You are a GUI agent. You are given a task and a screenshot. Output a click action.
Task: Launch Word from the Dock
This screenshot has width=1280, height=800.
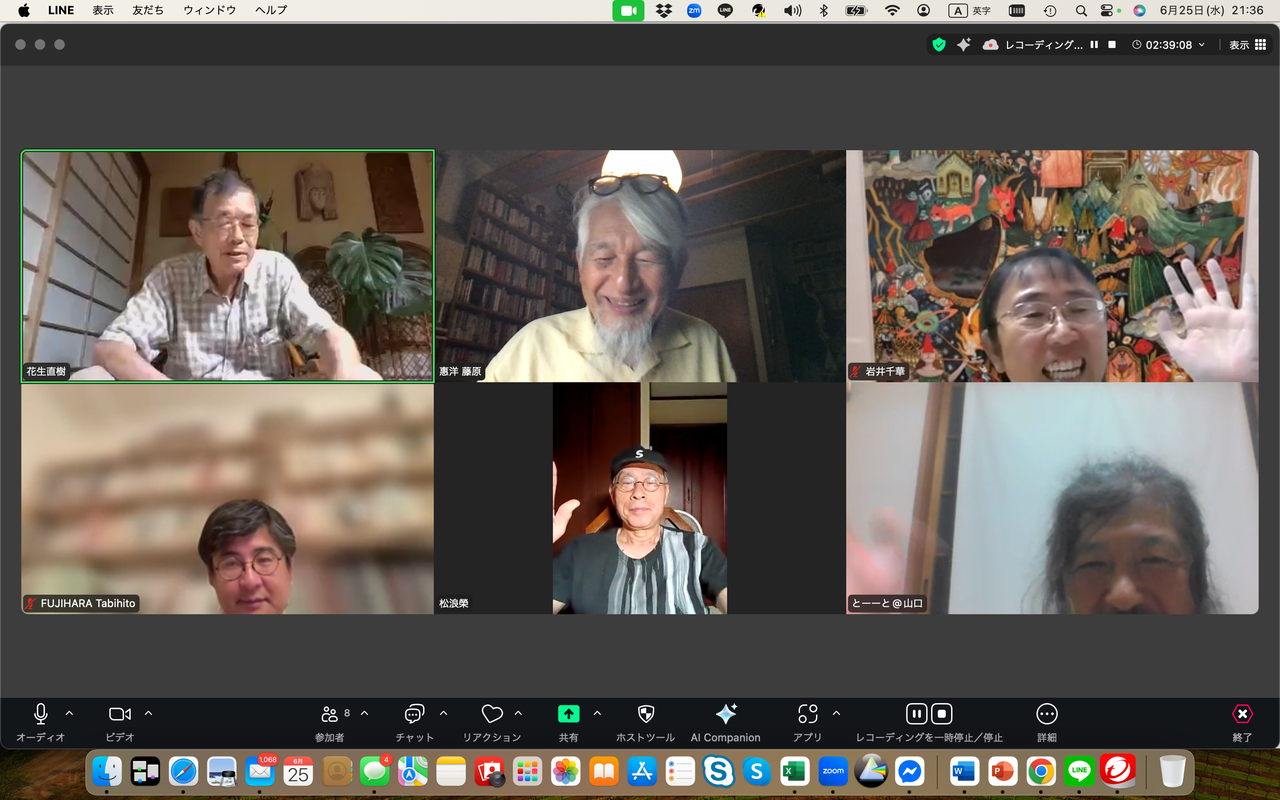tap(964, 771)
